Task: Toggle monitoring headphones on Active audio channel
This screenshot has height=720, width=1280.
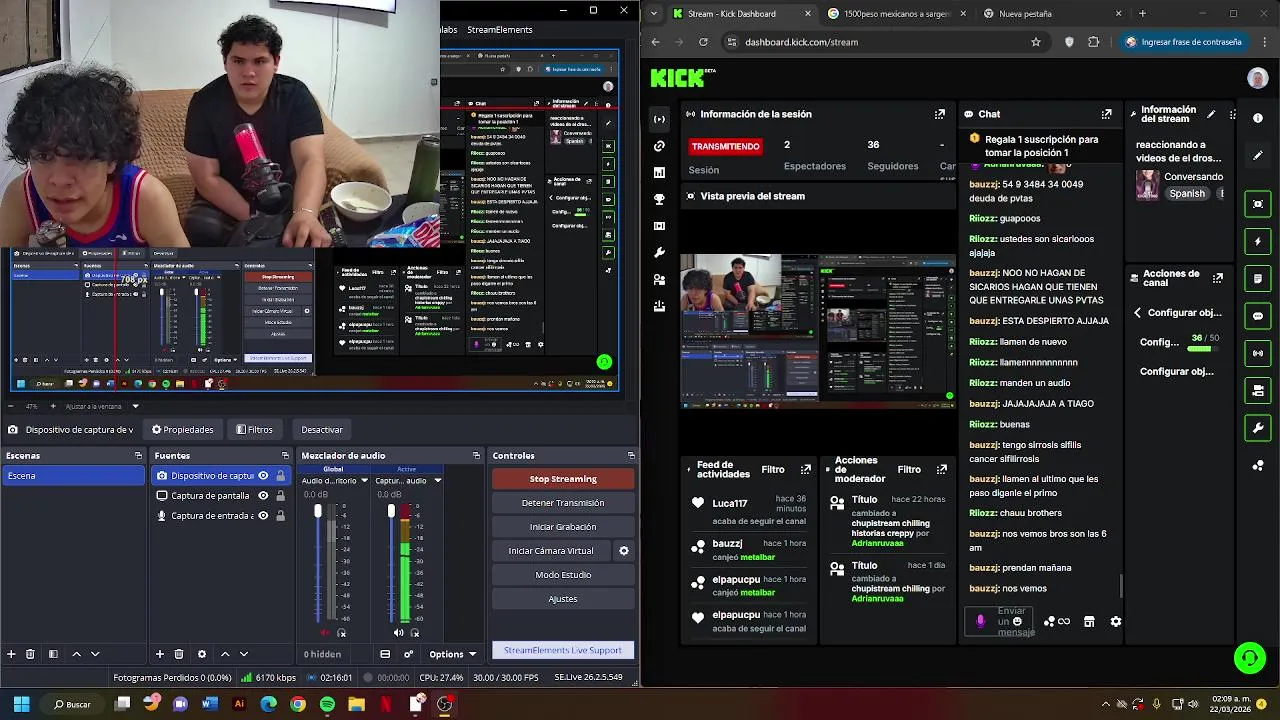Action: [415, 633]
